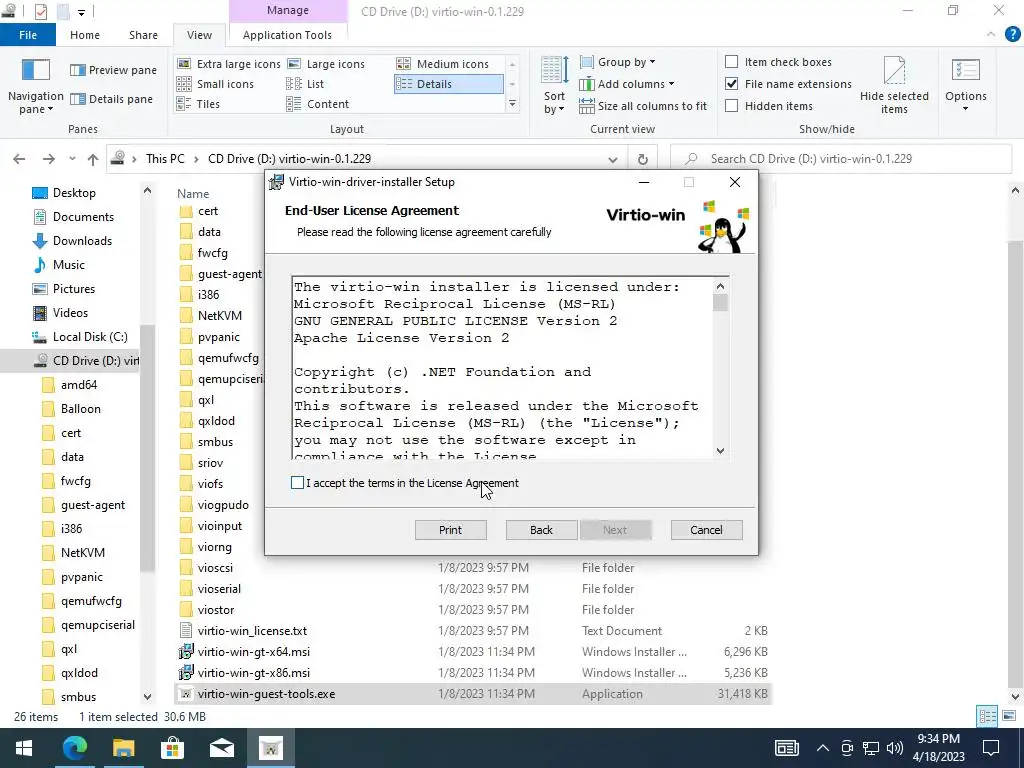Viewport: 1024px width, 768px height.
Task: Open the File menu
Action: 28,35
